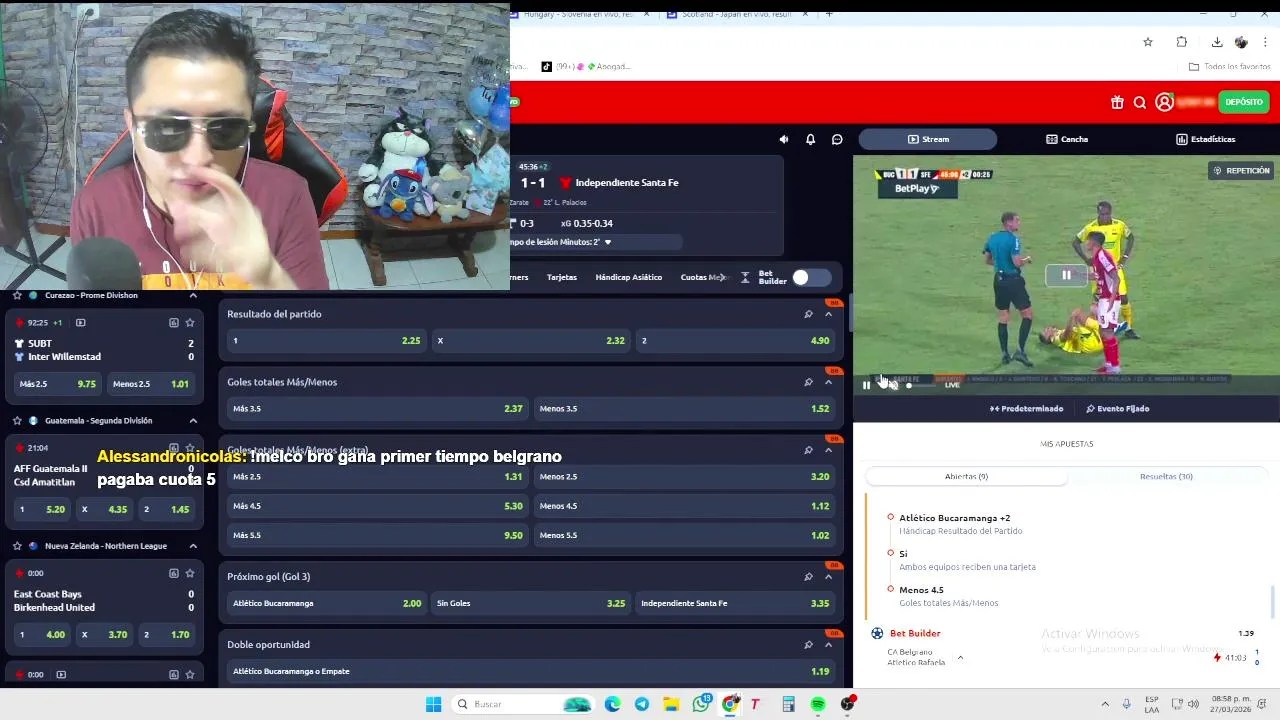Viewport: 1280px width, 720px height.
Task: Bet on Menos 4.5 at 1.12
Action: [684, 506]
